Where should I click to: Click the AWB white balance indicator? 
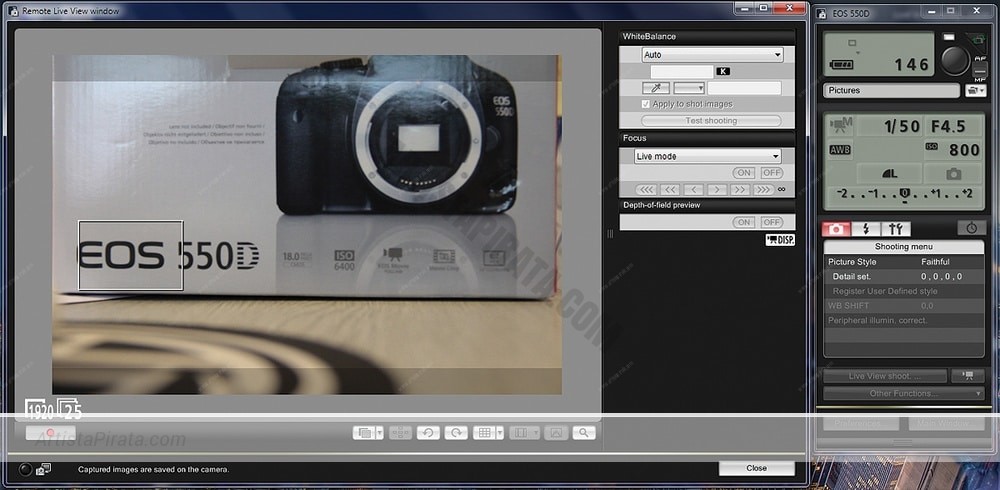tap(841, 151)
